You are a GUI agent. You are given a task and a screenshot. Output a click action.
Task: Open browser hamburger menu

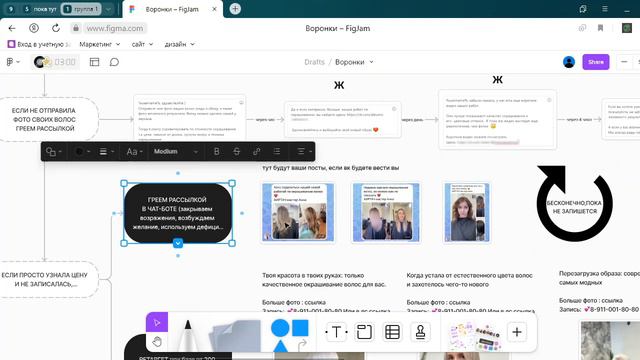pyautogui.click(x=605, y=9)
